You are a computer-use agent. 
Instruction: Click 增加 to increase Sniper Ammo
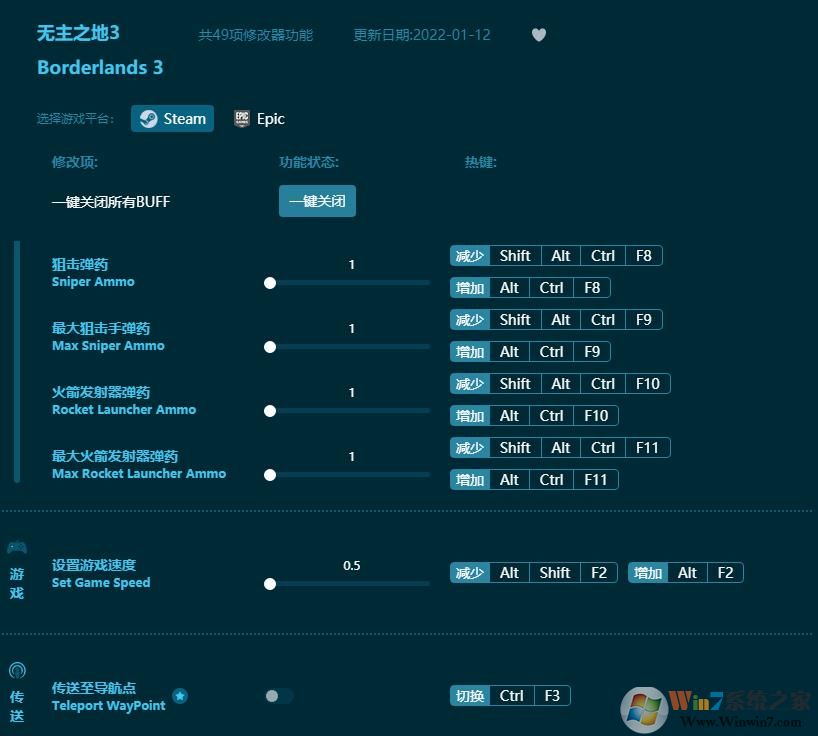pos(469,287)
